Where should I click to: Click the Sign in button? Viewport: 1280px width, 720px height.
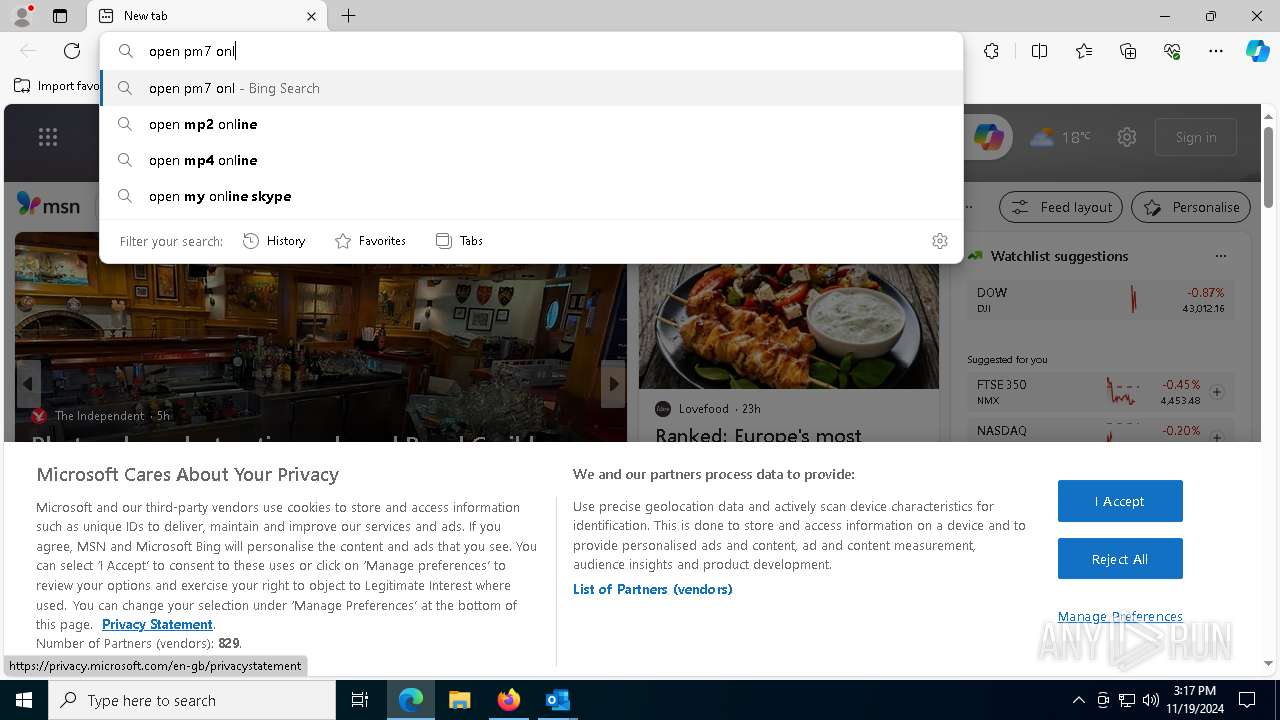click(1196, 137)
